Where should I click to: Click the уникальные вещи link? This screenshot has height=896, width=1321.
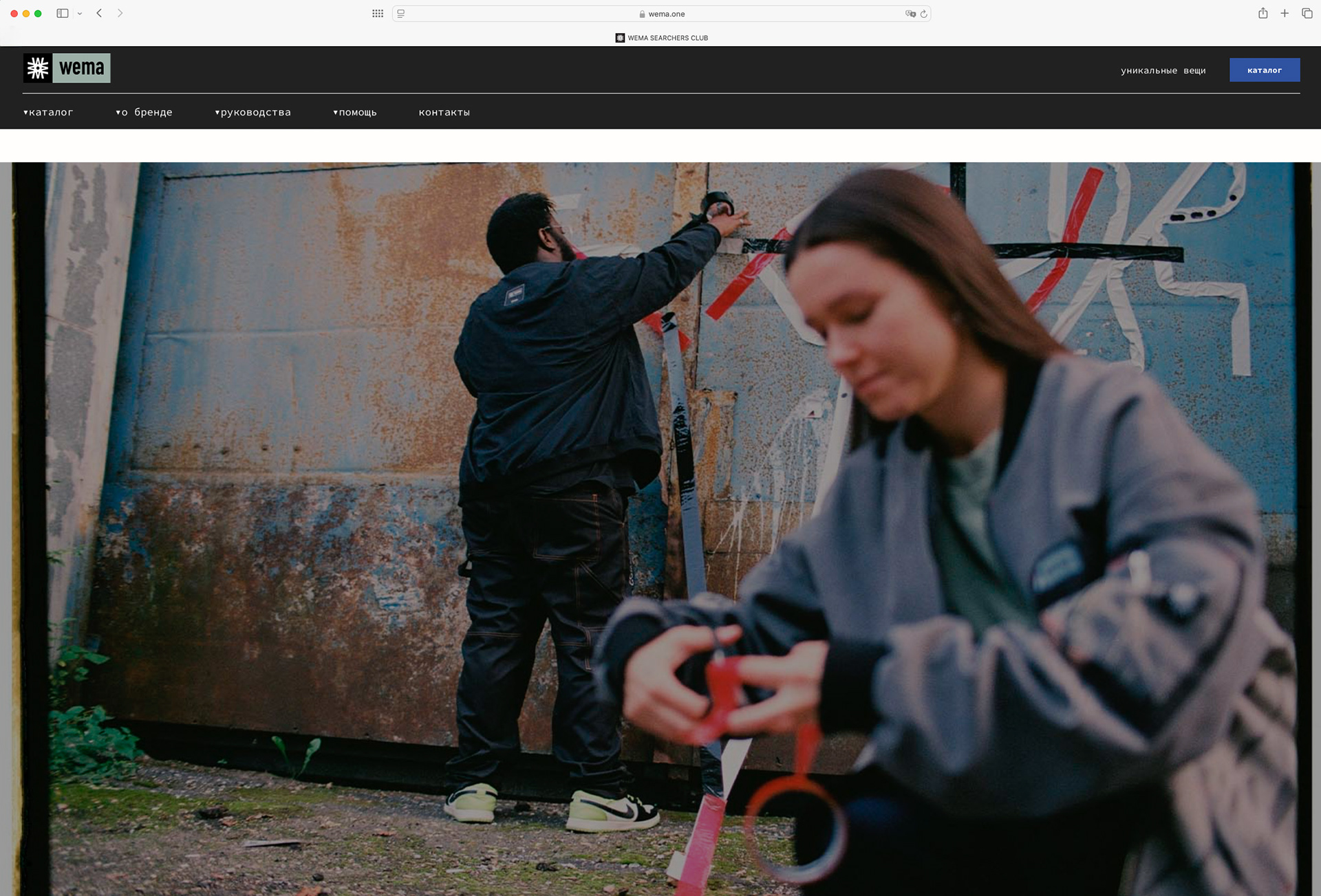(x=1163, y=70)
